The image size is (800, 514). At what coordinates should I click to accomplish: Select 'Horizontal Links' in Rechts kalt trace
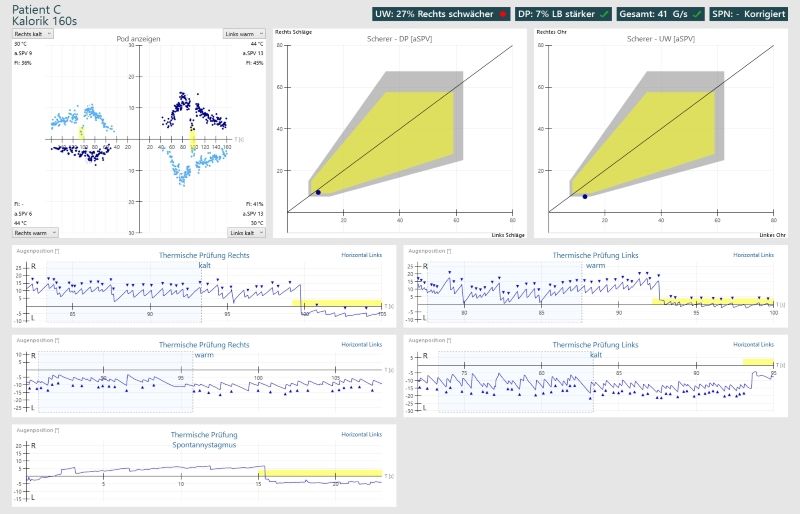[361, 255]
